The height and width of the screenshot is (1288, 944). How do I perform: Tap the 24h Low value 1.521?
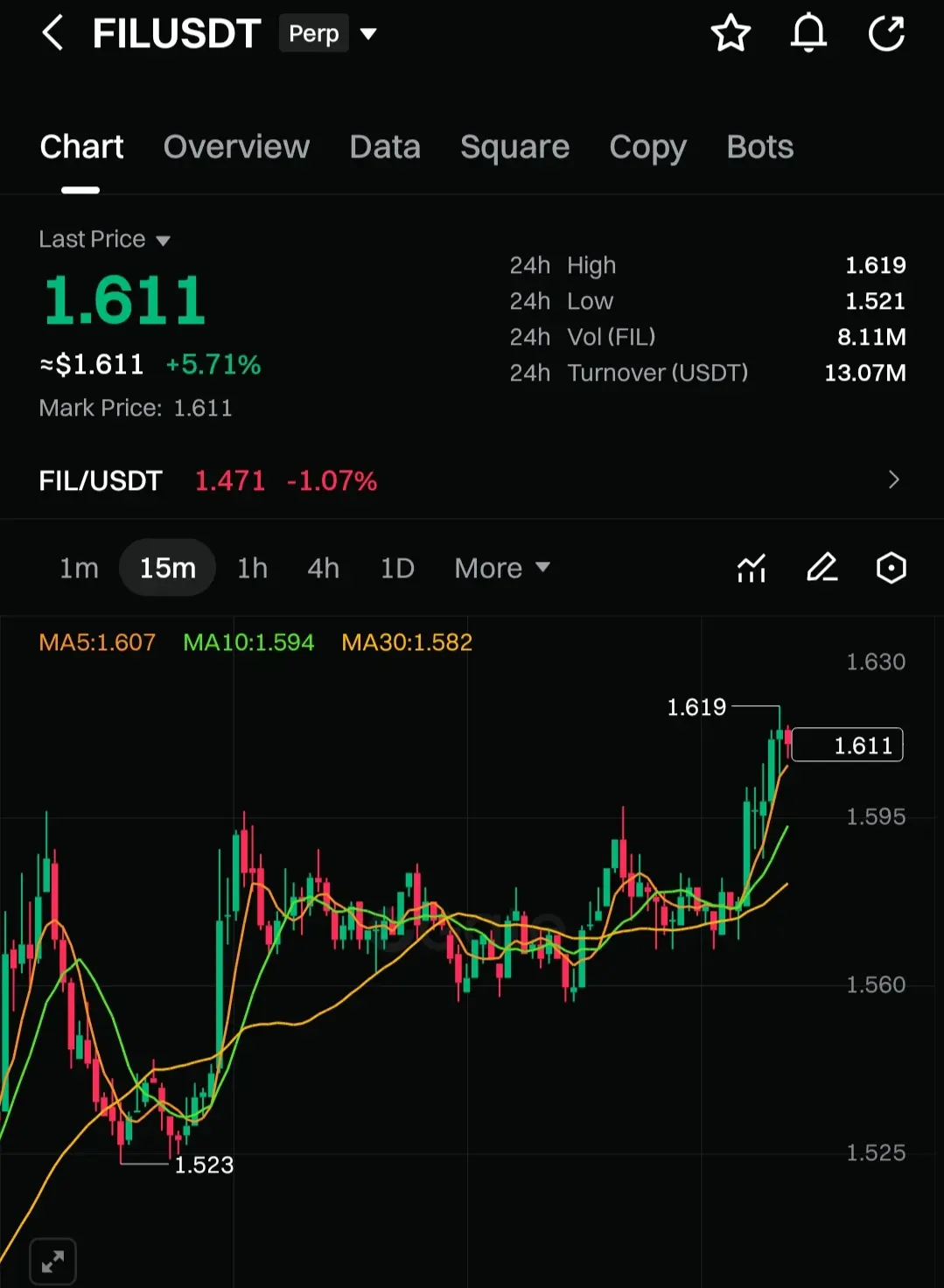tap(875, 301)
